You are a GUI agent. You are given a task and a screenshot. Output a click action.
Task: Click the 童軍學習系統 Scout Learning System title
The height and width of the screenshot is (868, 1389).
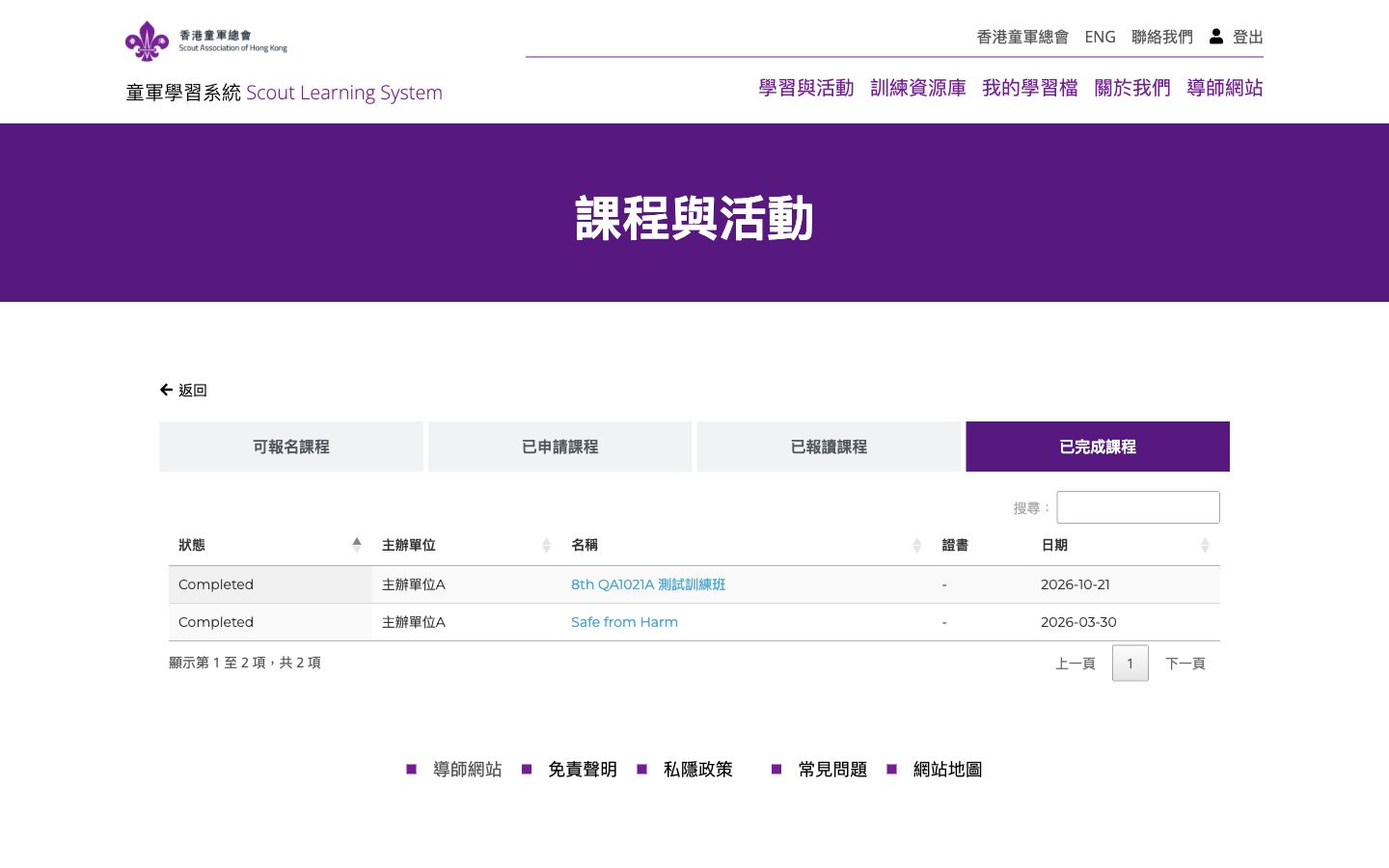pyautogui.click(x=284, y=93)
